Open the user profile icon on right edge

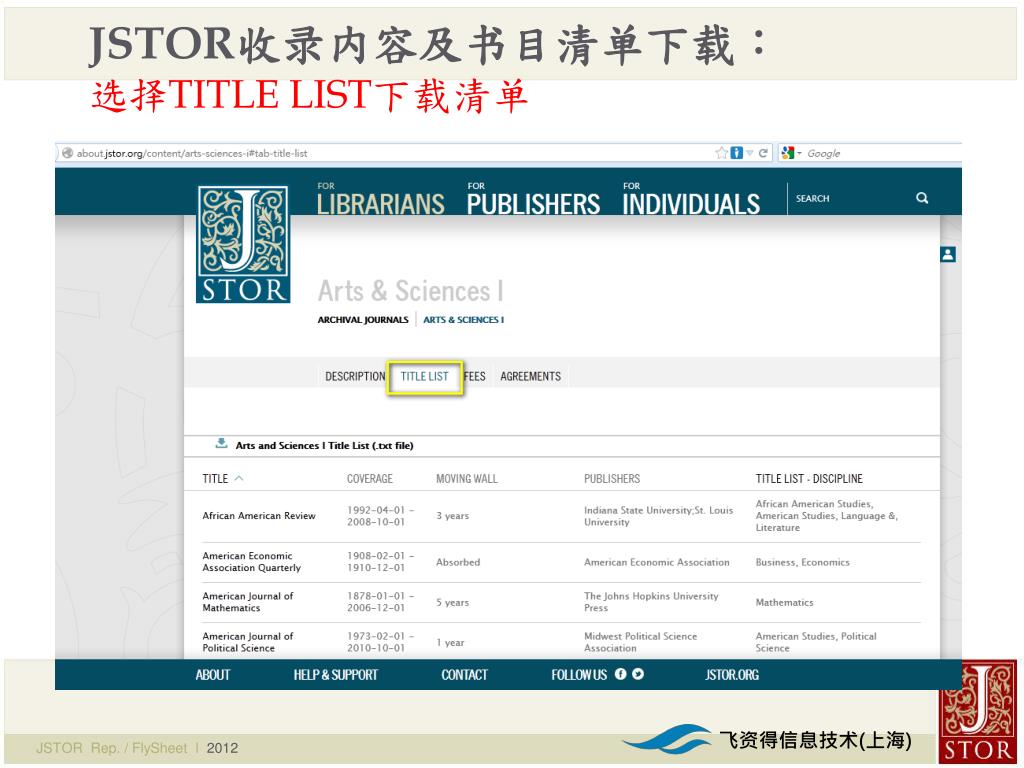coord(948,254)
